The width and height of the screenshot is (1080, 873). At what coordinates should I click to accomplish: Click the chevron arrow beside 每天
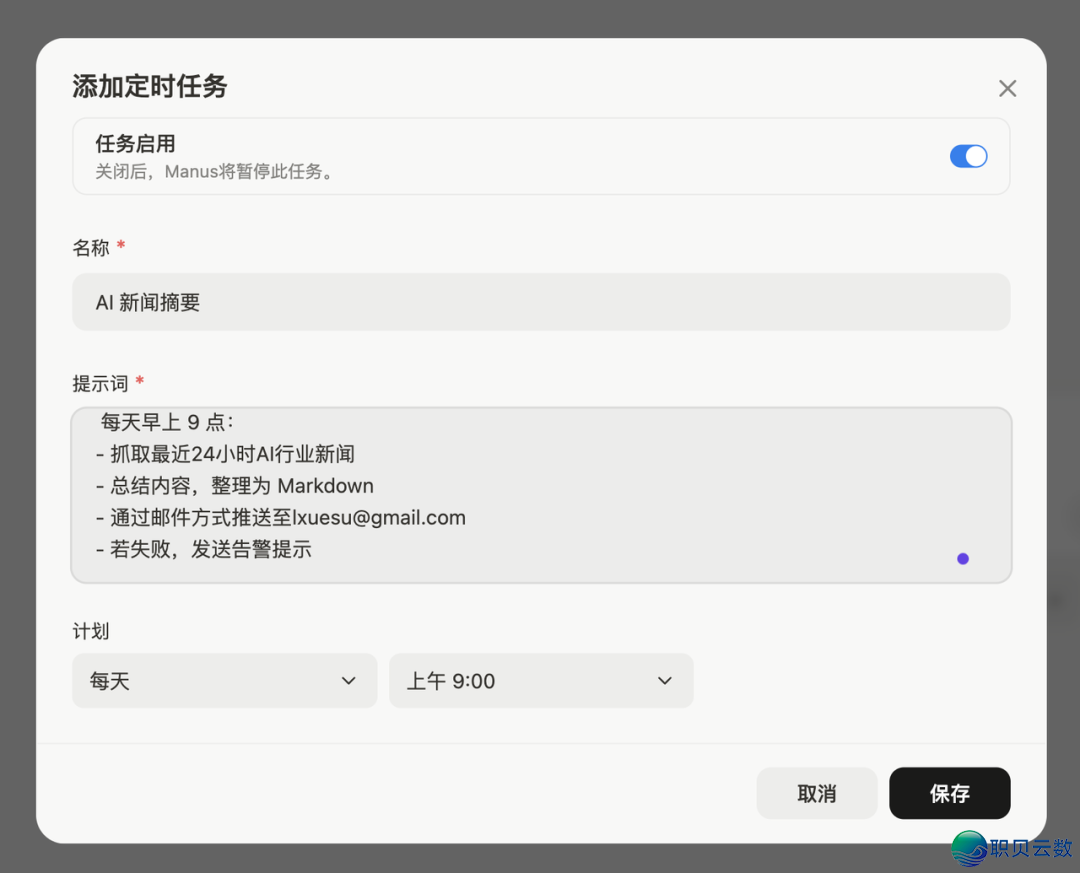point(349,681)
